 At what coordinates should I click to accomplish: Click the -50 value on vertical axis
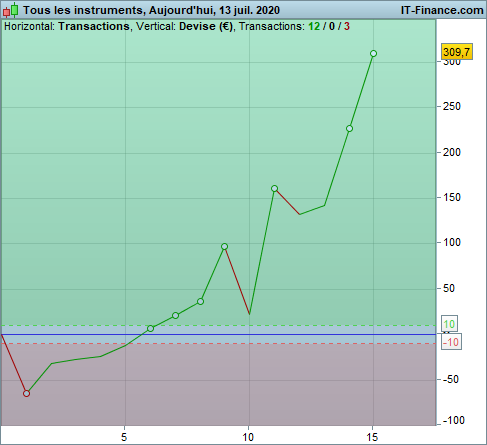(451, 379)
